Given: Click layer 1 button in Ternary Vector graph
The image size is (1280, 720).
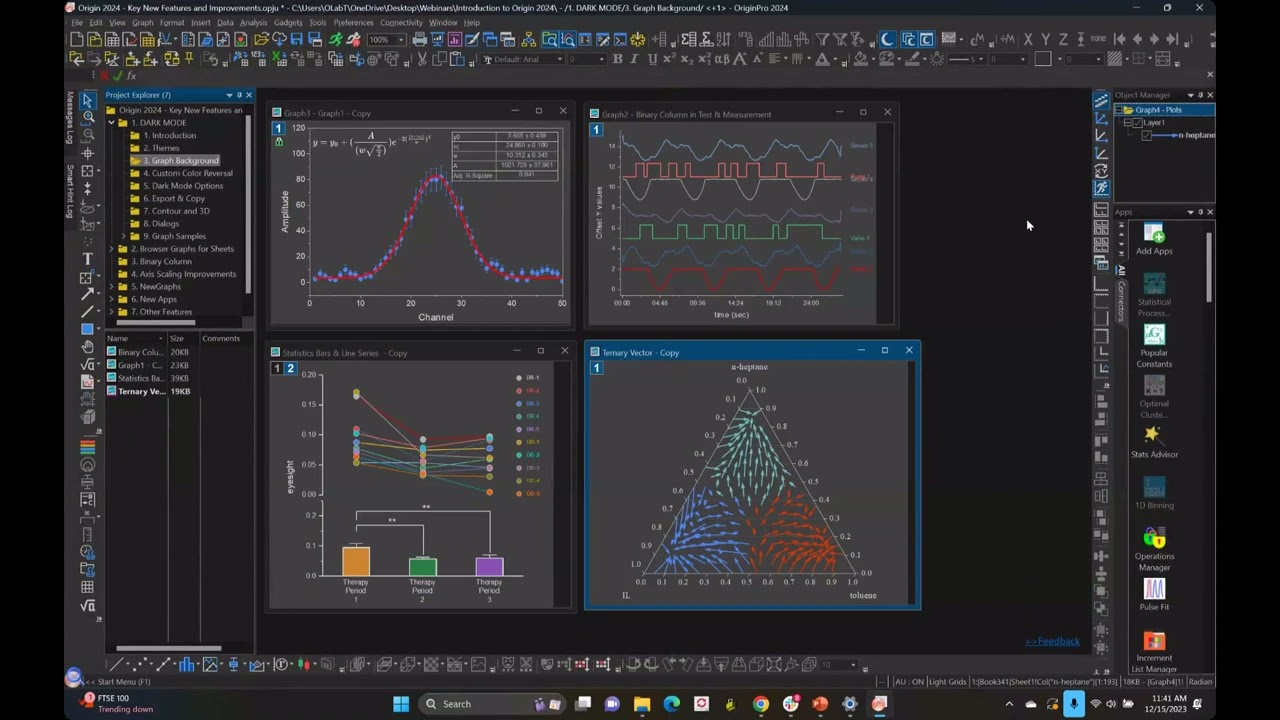Looking at the screenshot, I should click(596, 368).
